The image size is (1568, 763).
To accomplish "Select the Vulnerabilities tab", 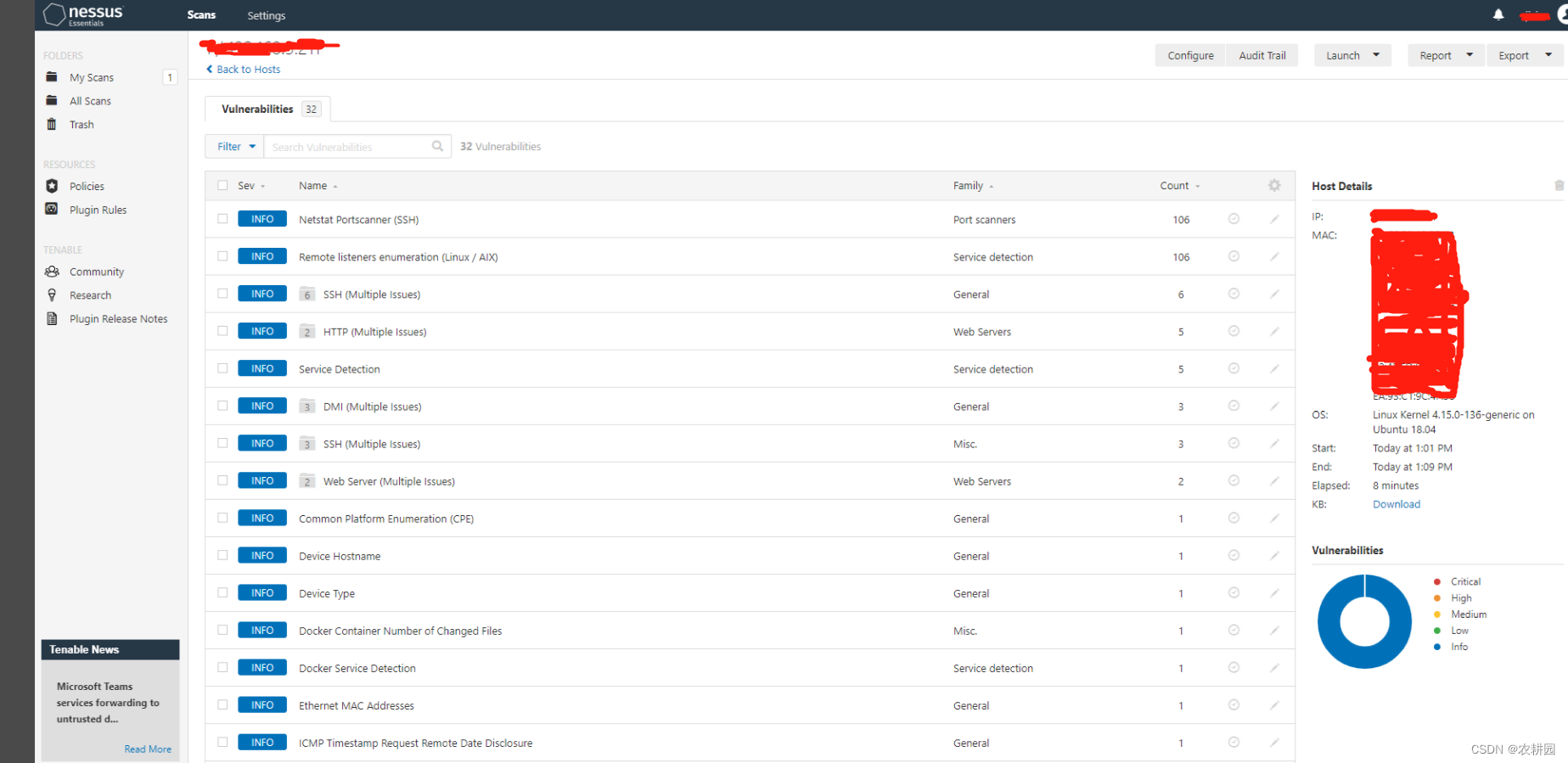I will tap(268, 109).
